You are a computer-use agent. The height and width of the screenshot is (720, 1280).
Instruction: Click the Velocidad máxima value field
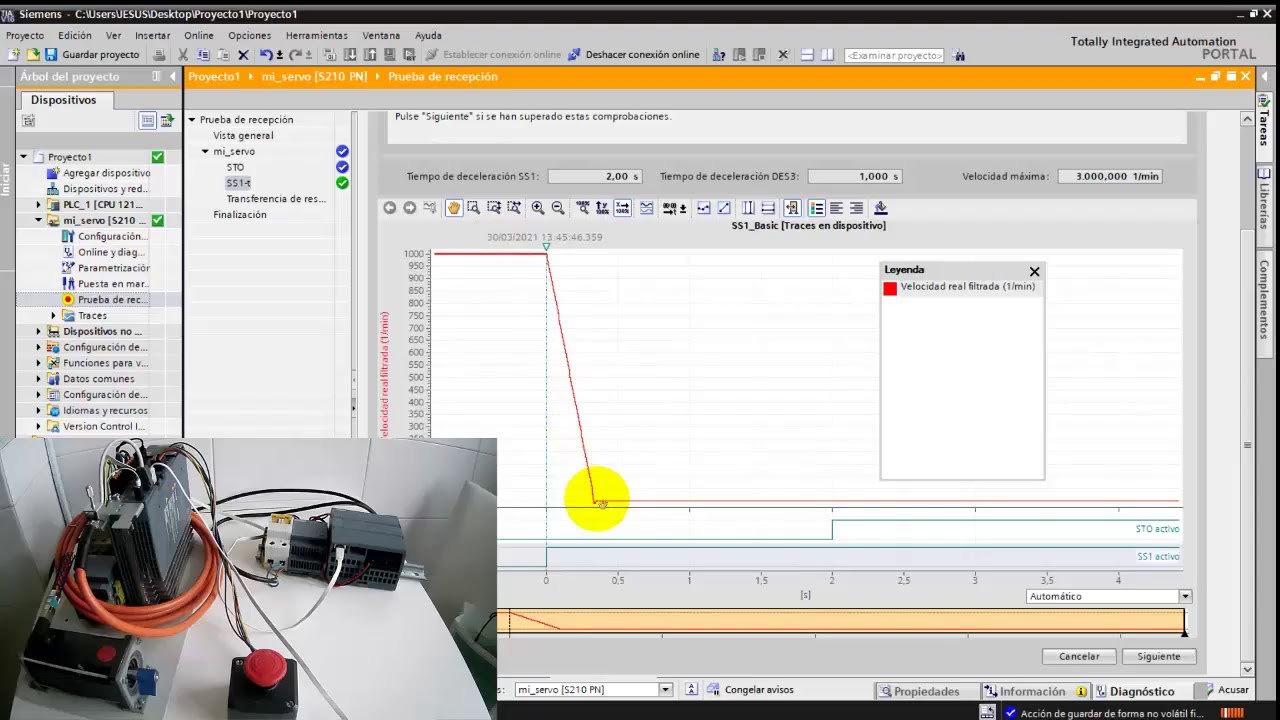click(1110, 176)
